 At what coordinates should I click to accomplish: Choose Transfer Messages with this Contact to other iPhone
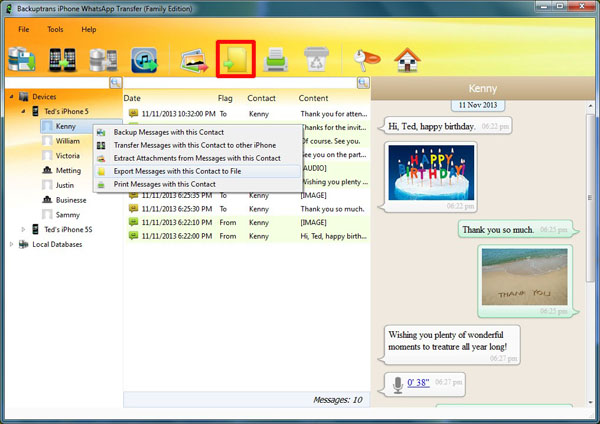(x=197, y=145)
